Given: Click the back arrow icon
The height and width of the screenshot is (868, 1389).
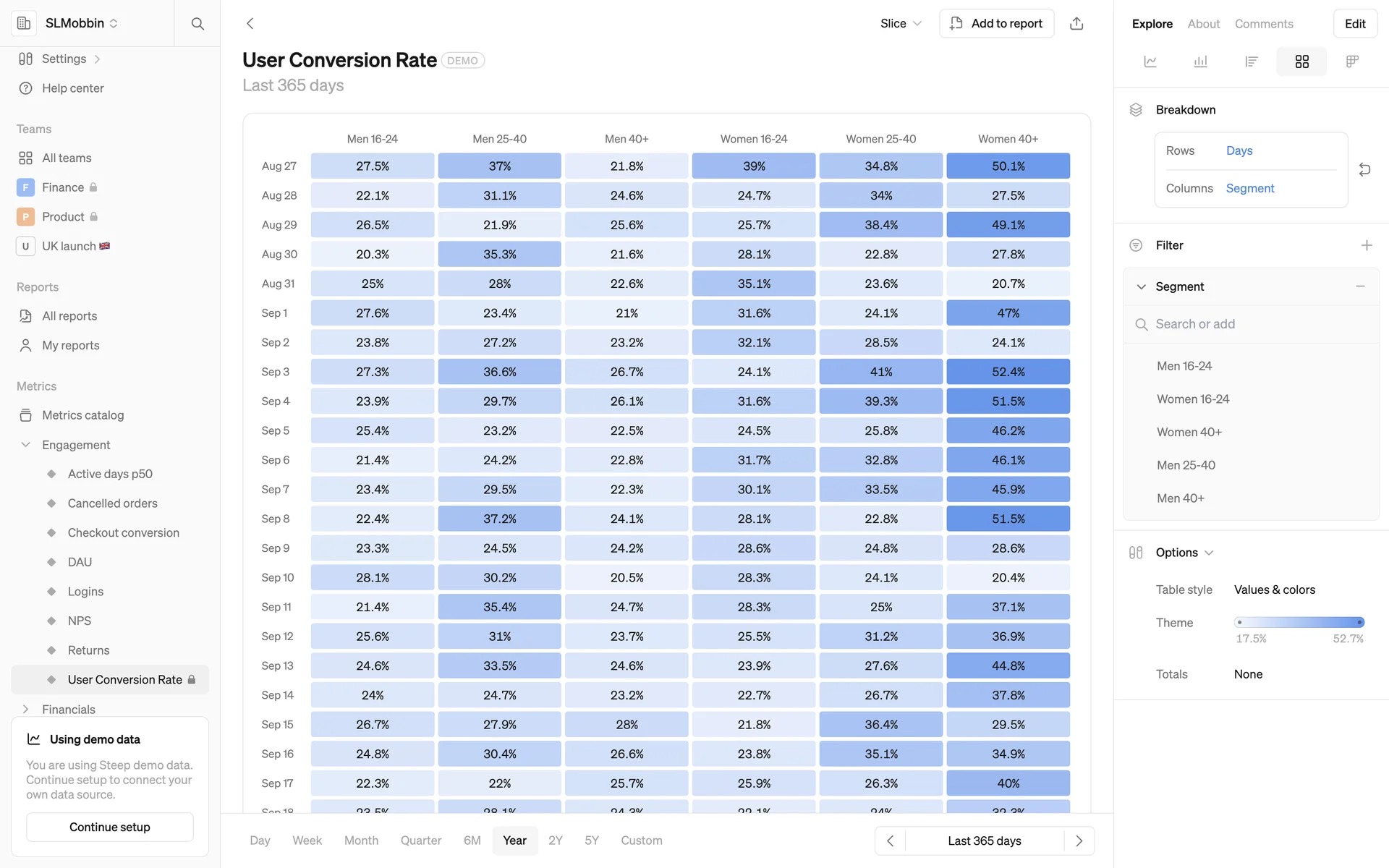Looking at the screenshot, I should [250, 23].
